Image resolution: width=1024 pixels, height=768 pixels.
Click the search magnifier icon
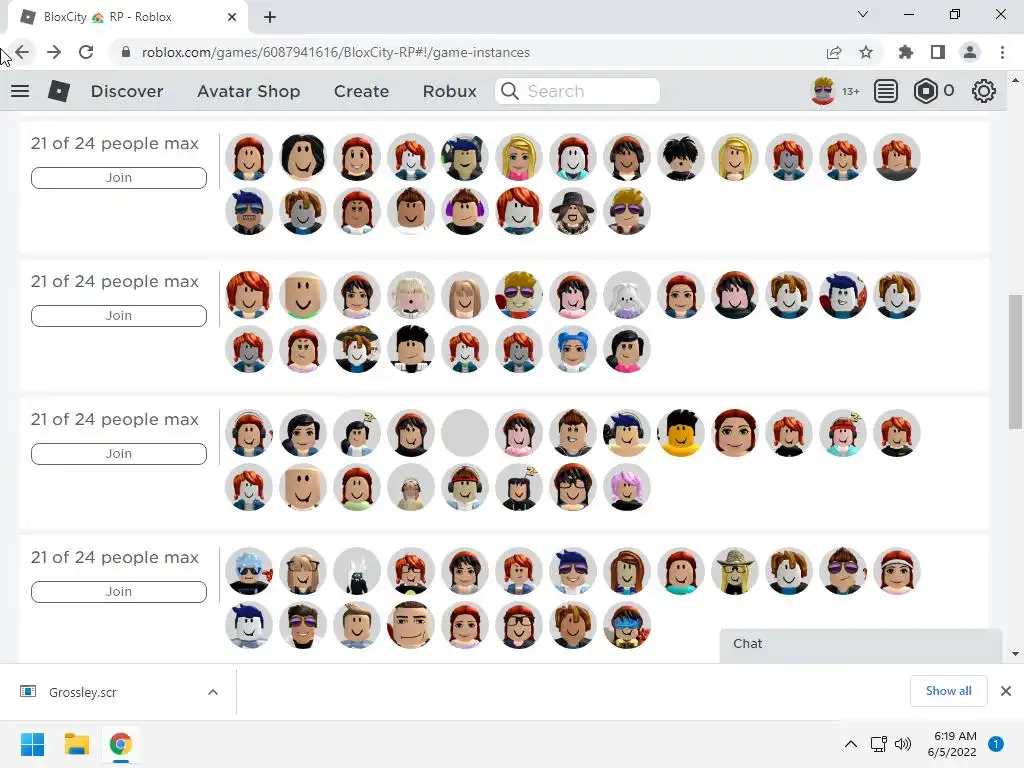tap(510, 91)
